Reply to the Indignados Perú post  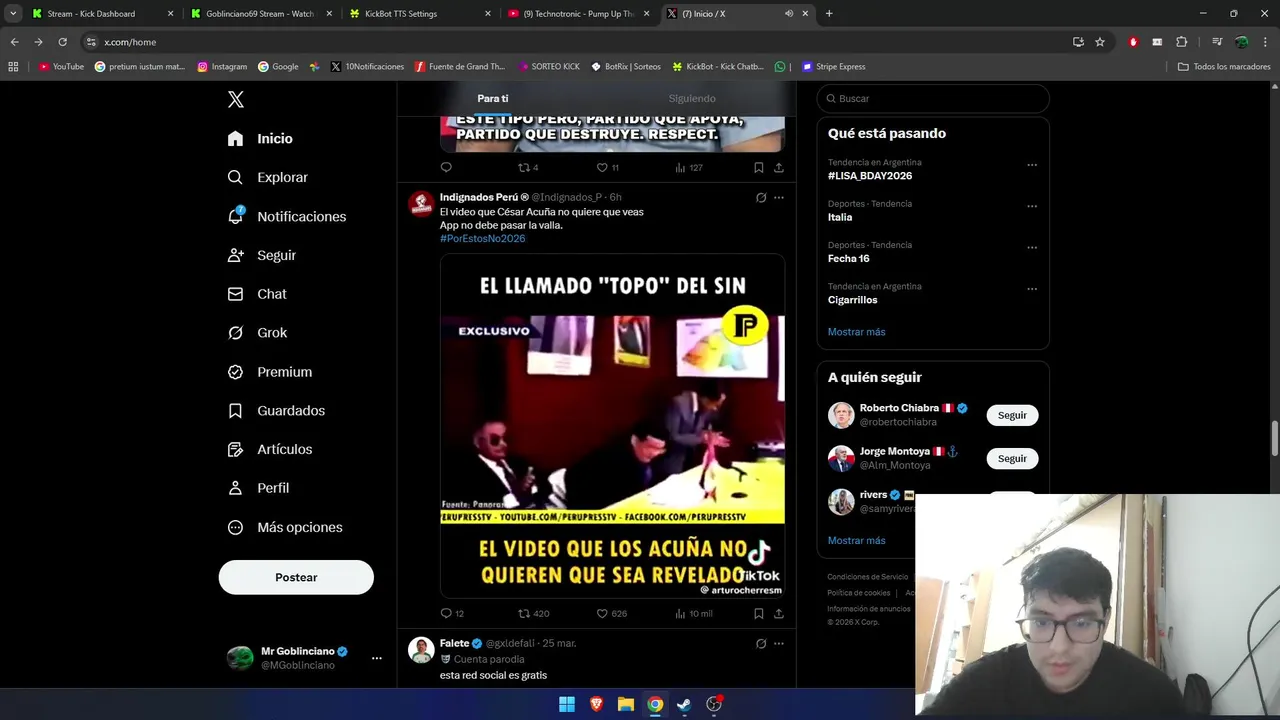(x=446, y=613)
